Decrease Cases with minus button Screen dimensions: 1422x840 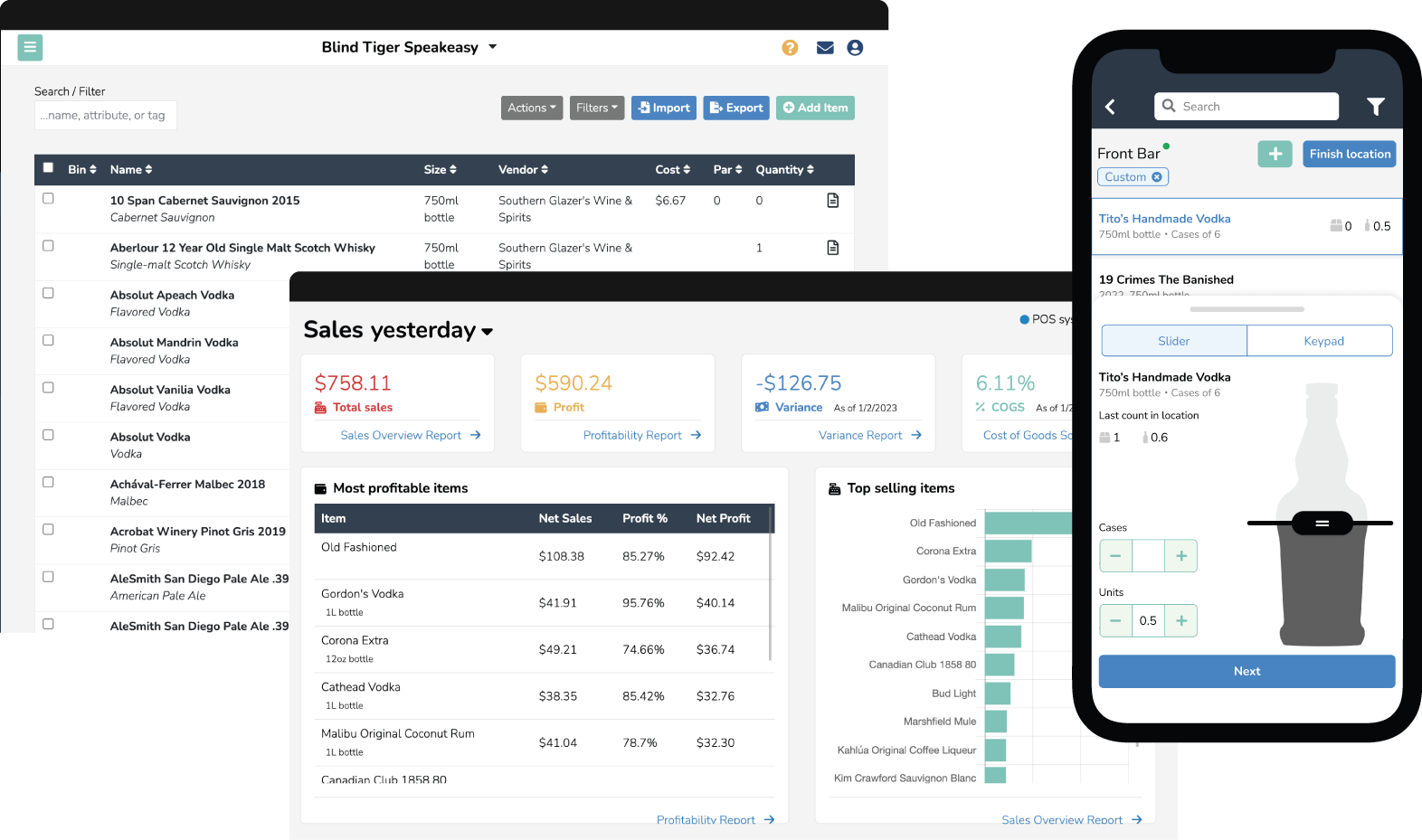point(1115,556)
